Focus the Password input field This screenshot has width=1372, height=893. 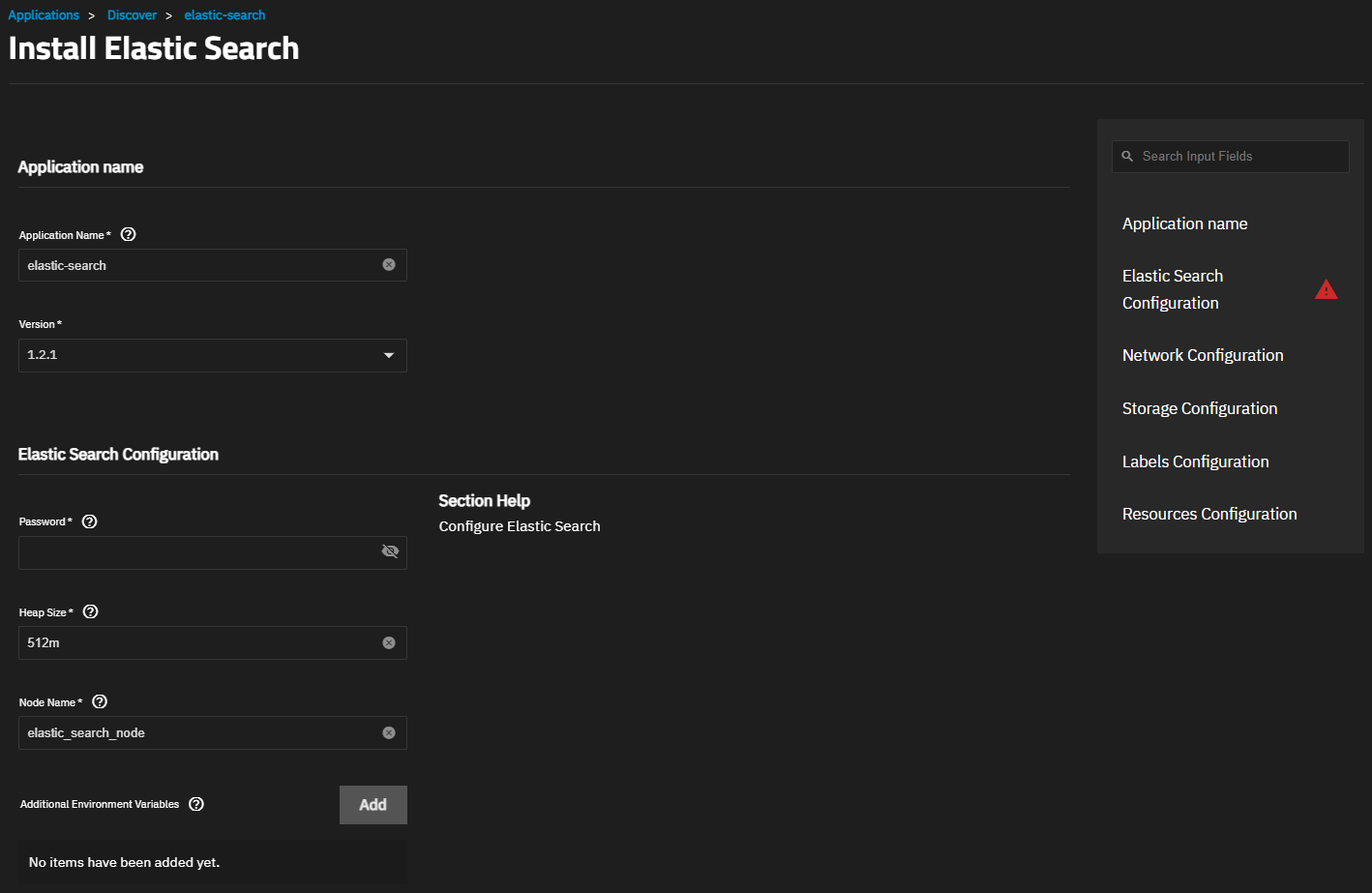213,552
